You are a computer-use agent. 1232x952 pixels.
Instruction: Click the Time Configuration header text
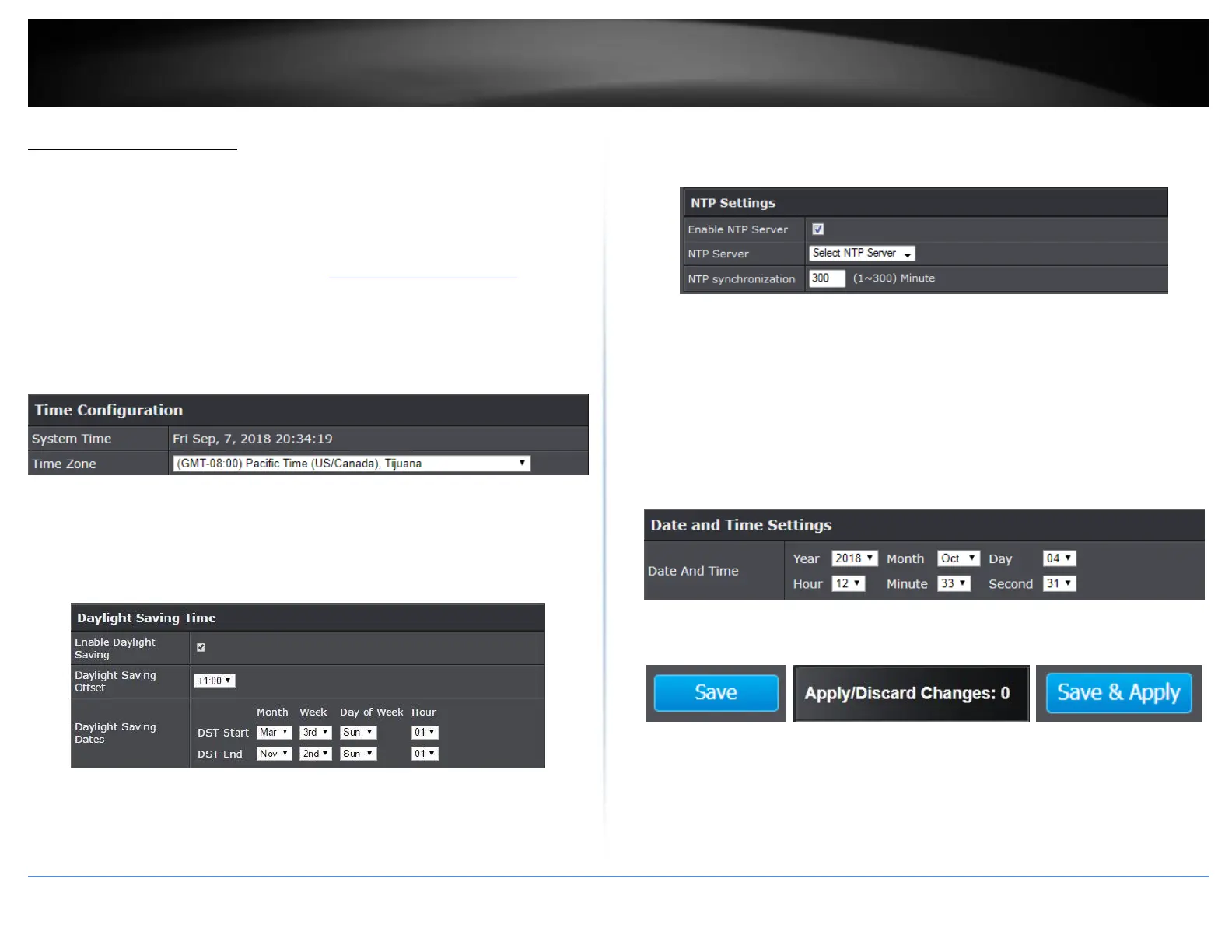[x=109, y=410]
